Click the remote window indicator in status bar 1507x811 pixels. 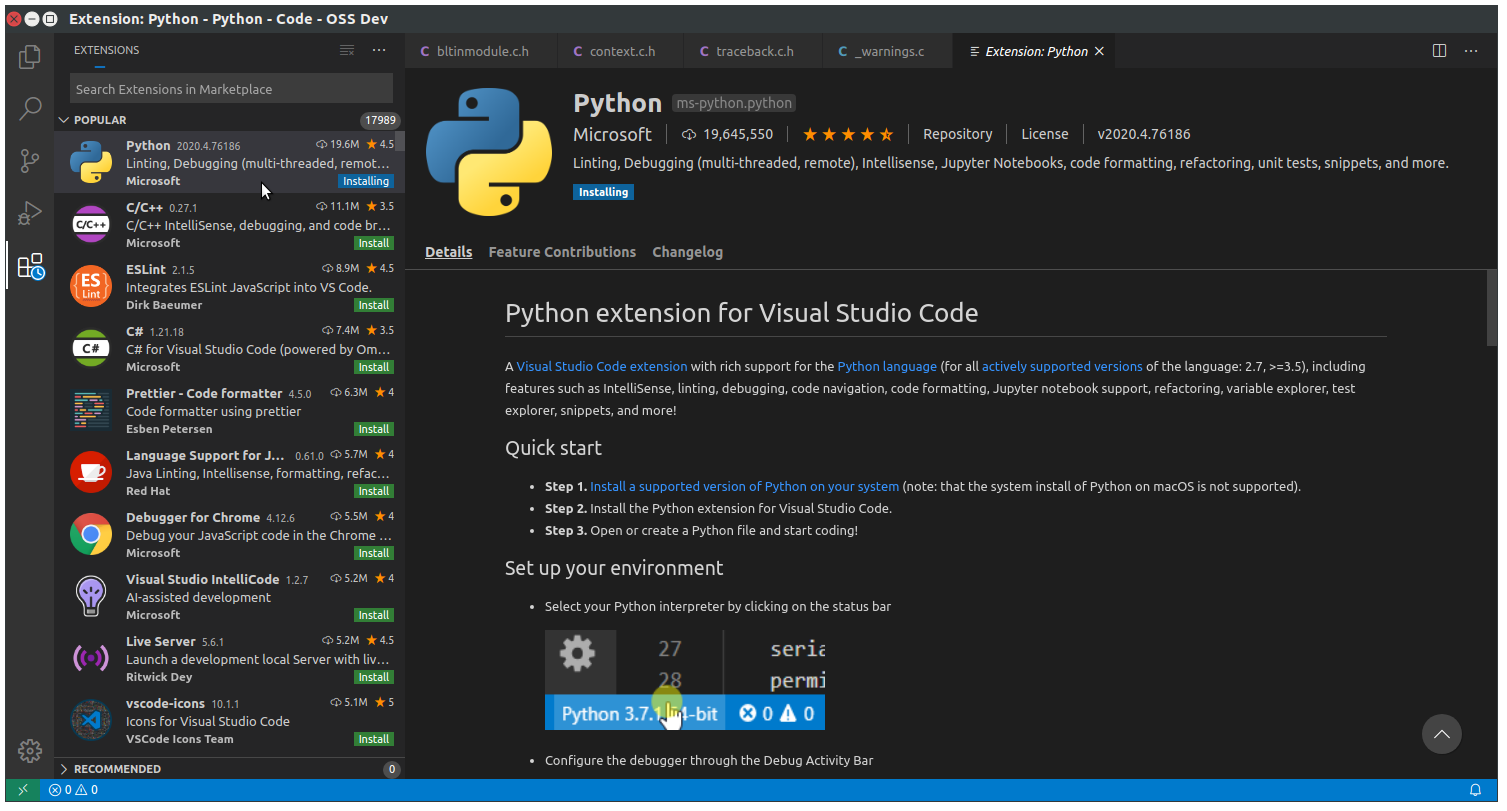point(23,790)
